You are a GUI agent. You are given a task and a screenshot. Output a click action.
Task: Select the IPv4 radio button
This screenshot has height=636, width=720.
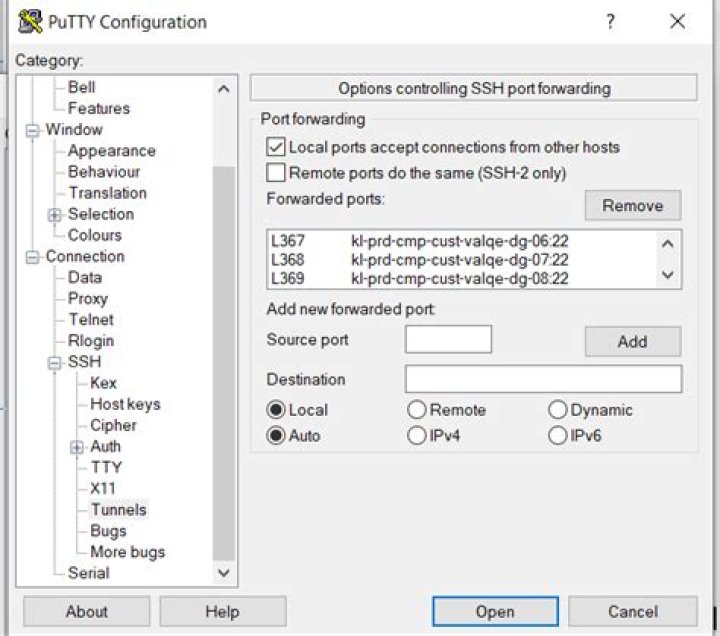[416, 435]
